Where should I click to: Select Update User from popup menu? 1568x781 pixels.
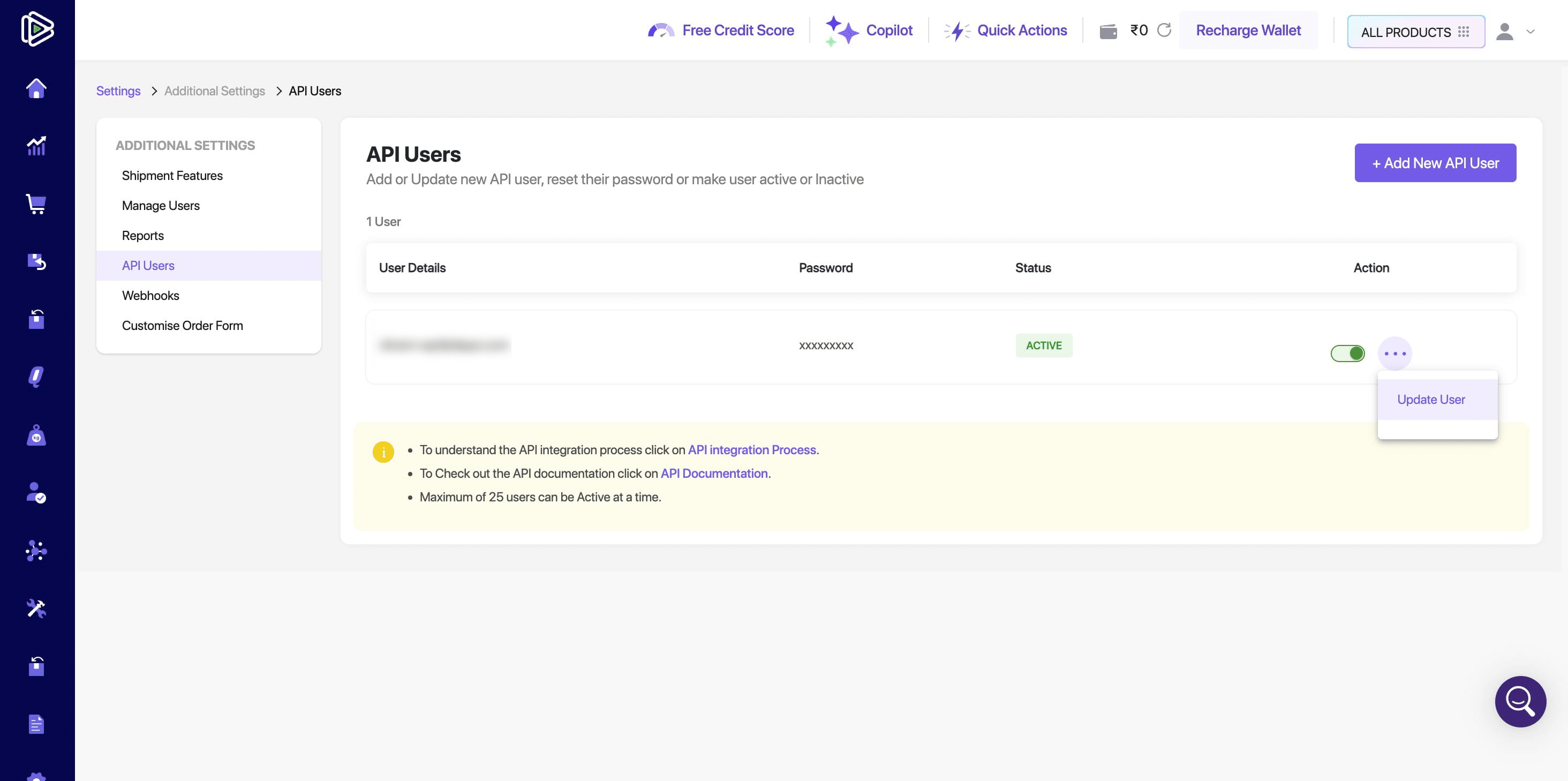pos(1430,399)
